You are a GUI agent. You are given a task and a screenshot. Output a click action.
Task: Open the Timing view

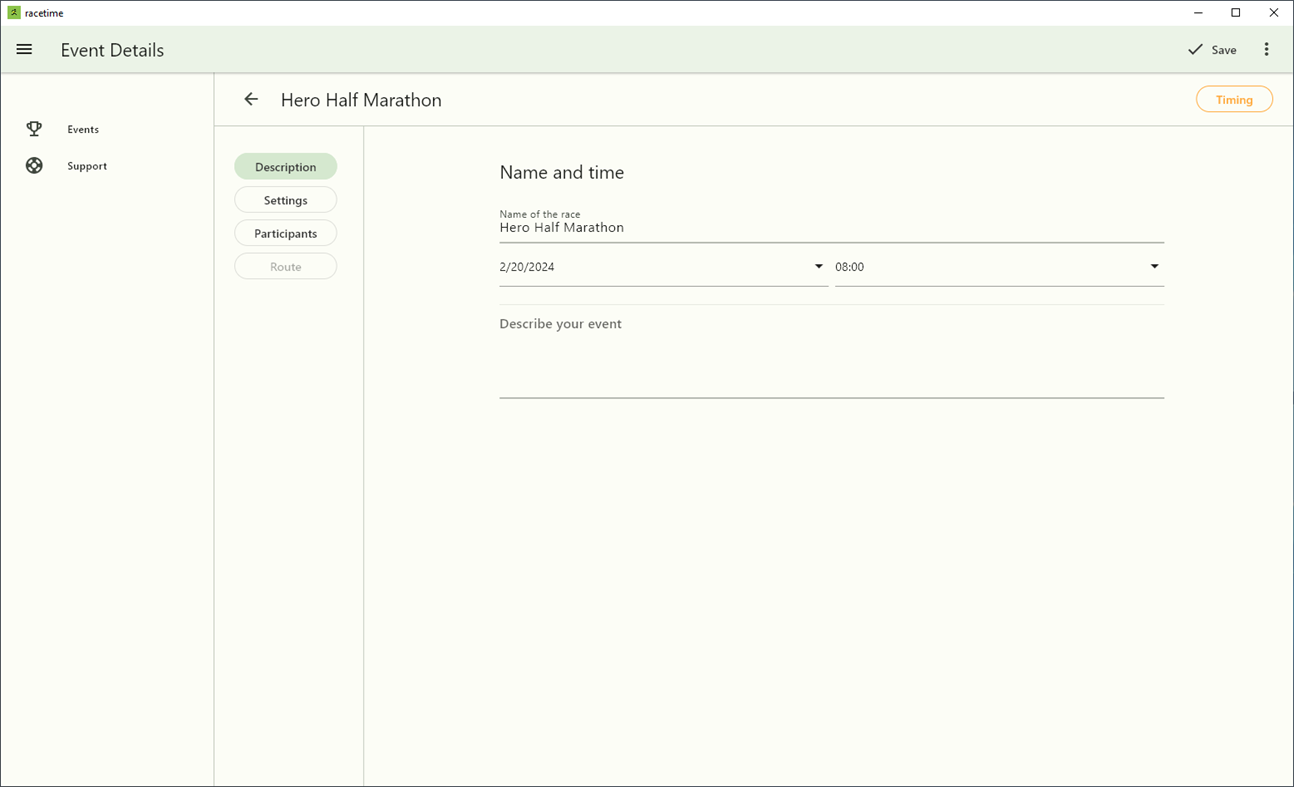[1234, 99]
